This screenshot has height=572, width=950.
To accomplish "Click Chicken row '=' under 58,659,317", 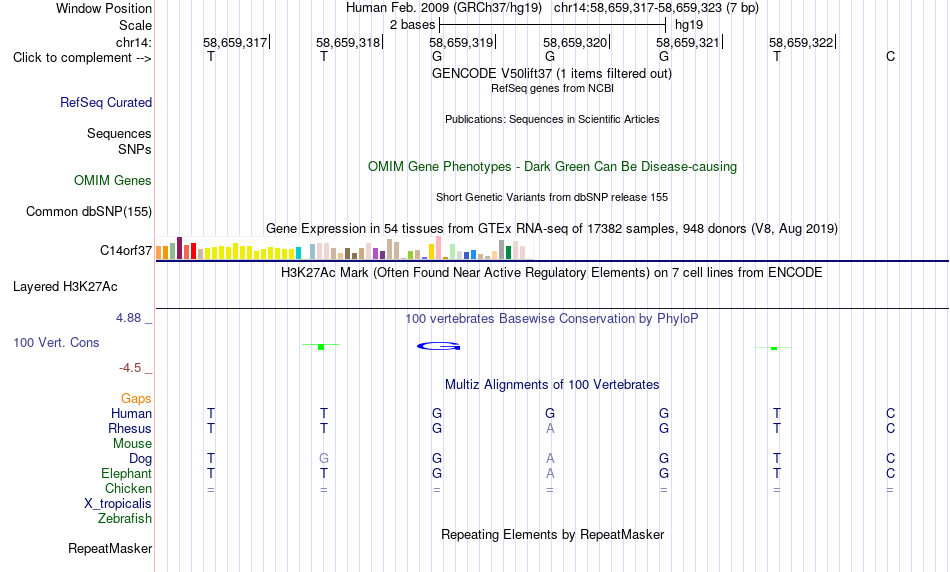I will tap(210, 489).
